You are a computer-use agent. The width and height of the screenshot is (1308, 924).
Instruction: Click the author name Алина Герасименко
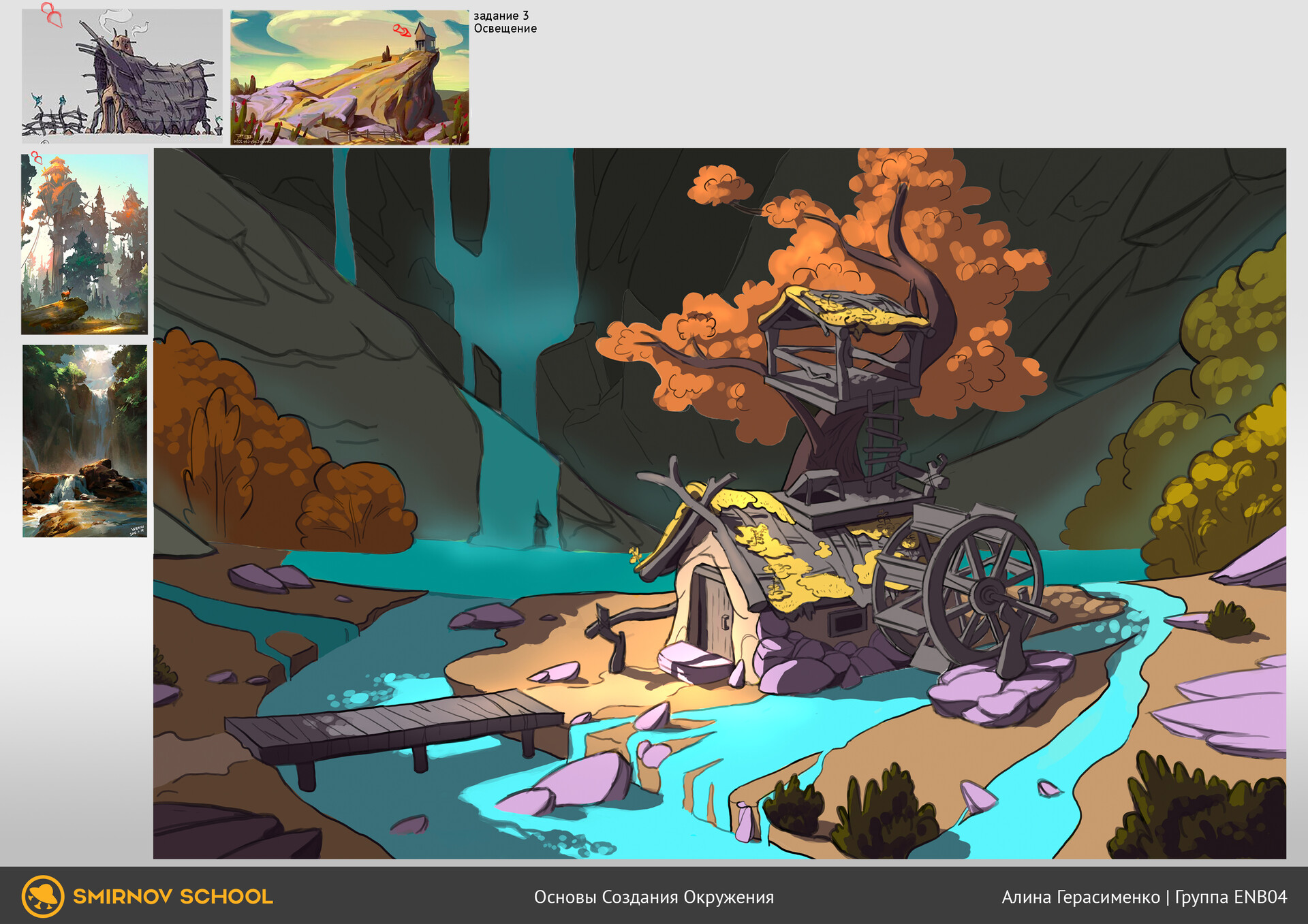1080,897
